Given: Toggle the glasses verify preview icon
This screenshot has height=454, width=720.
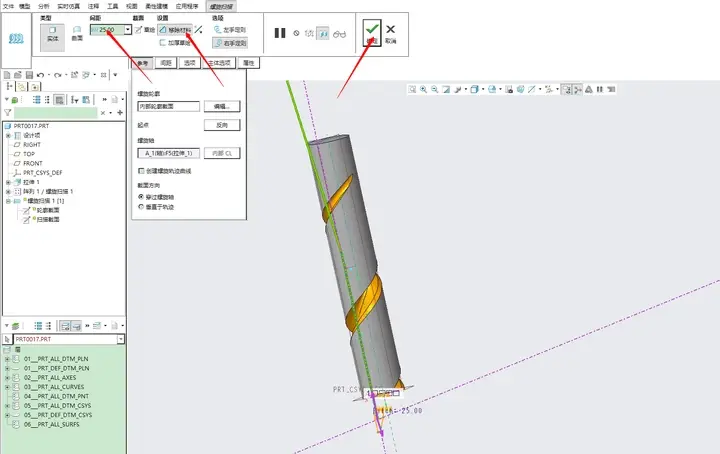Looking at the screenshot, I should 339,34.
